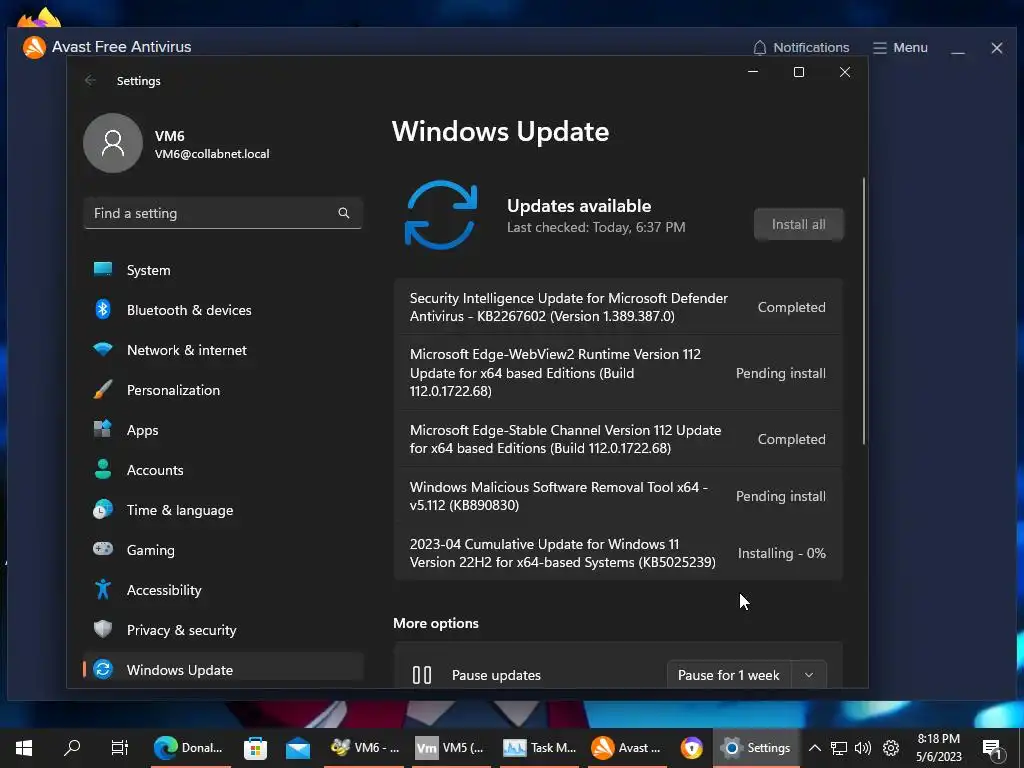Image resolution: width=1024 pixels, height=768 pixels.
Task: Switch to VM5 taskbar window
Action: [451, 748]
